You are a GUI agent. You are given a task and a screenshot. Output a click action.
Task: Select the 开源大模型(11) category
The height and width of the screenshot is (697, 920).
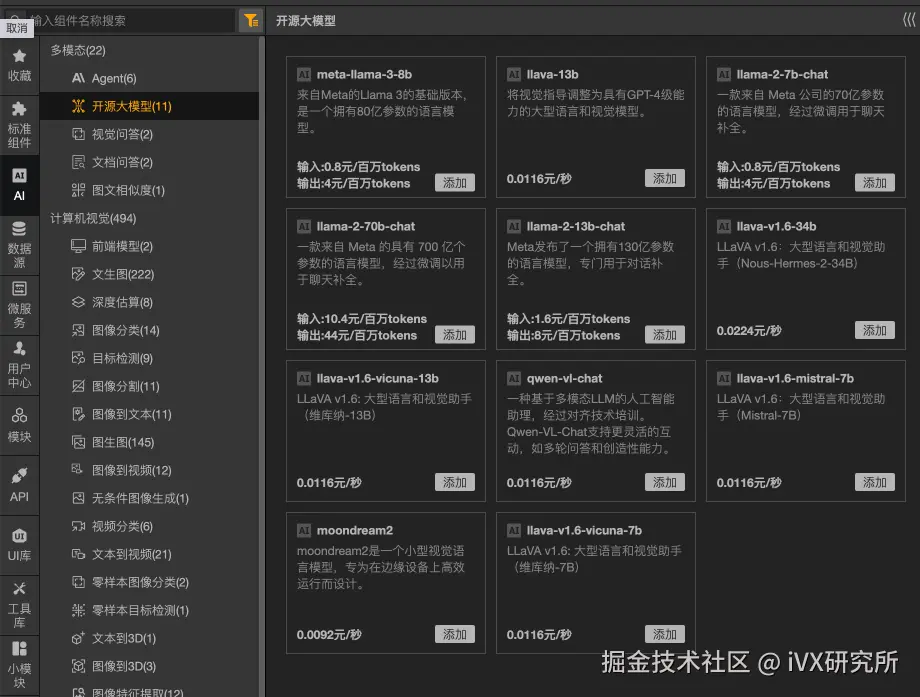pyautogui.click(x=150, y=106)
